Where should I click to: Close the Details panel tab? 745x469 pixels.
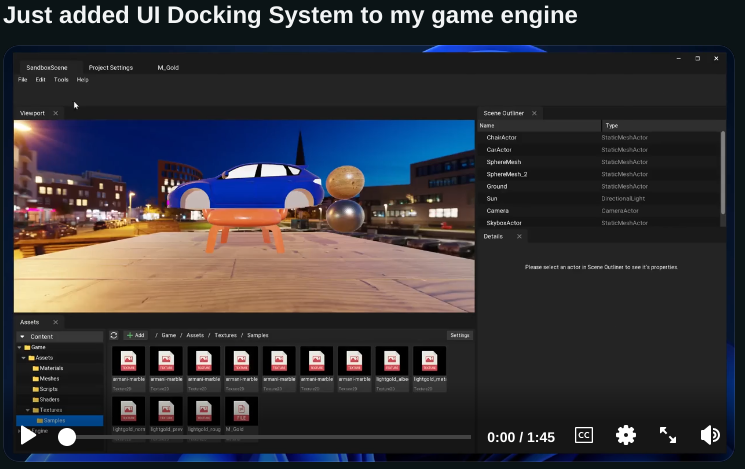pos(519,236)
